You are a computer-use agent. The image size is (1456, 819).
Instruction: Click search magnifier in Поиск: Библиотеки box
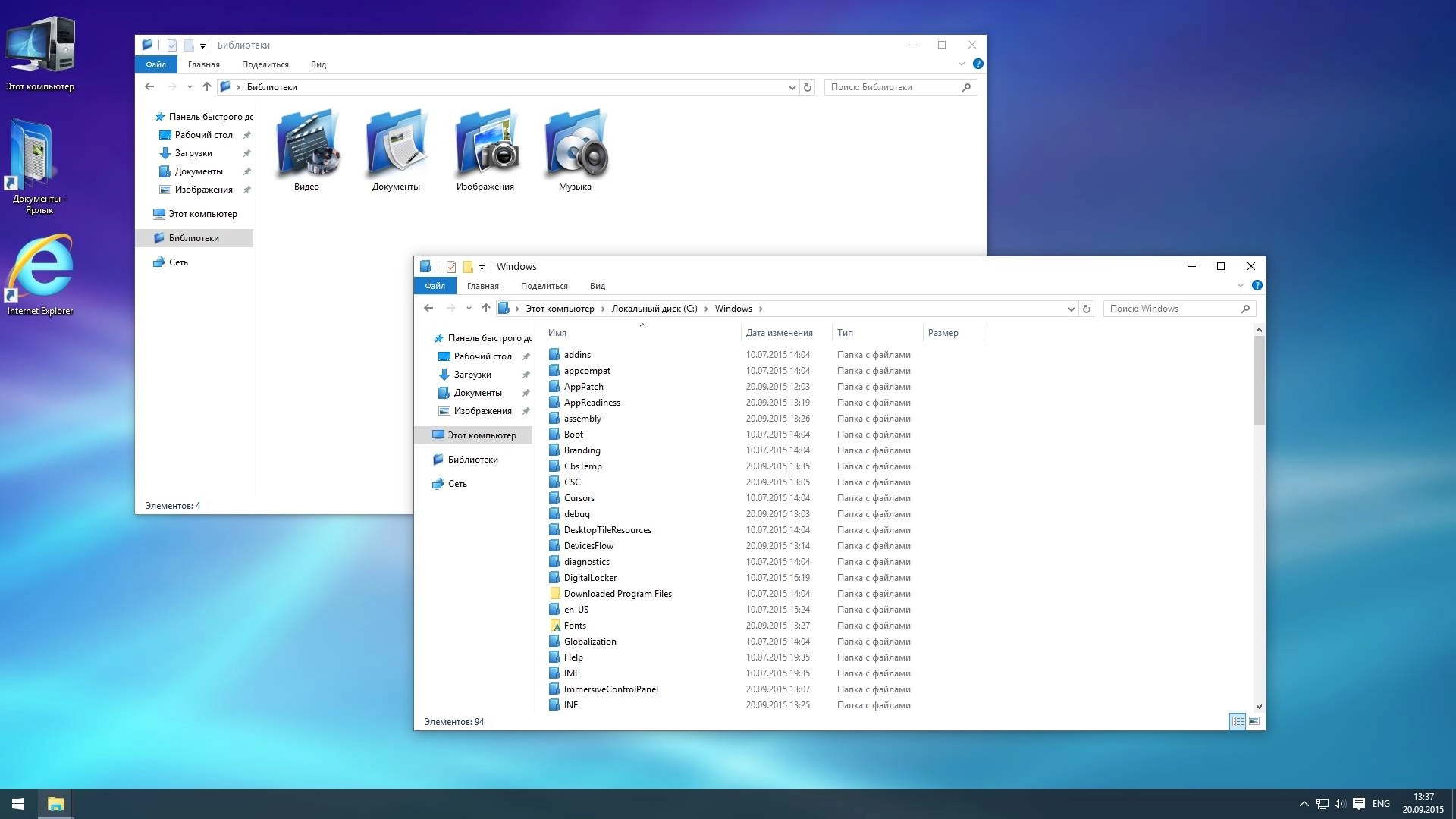pyautogui.click(x=966, y=87)
